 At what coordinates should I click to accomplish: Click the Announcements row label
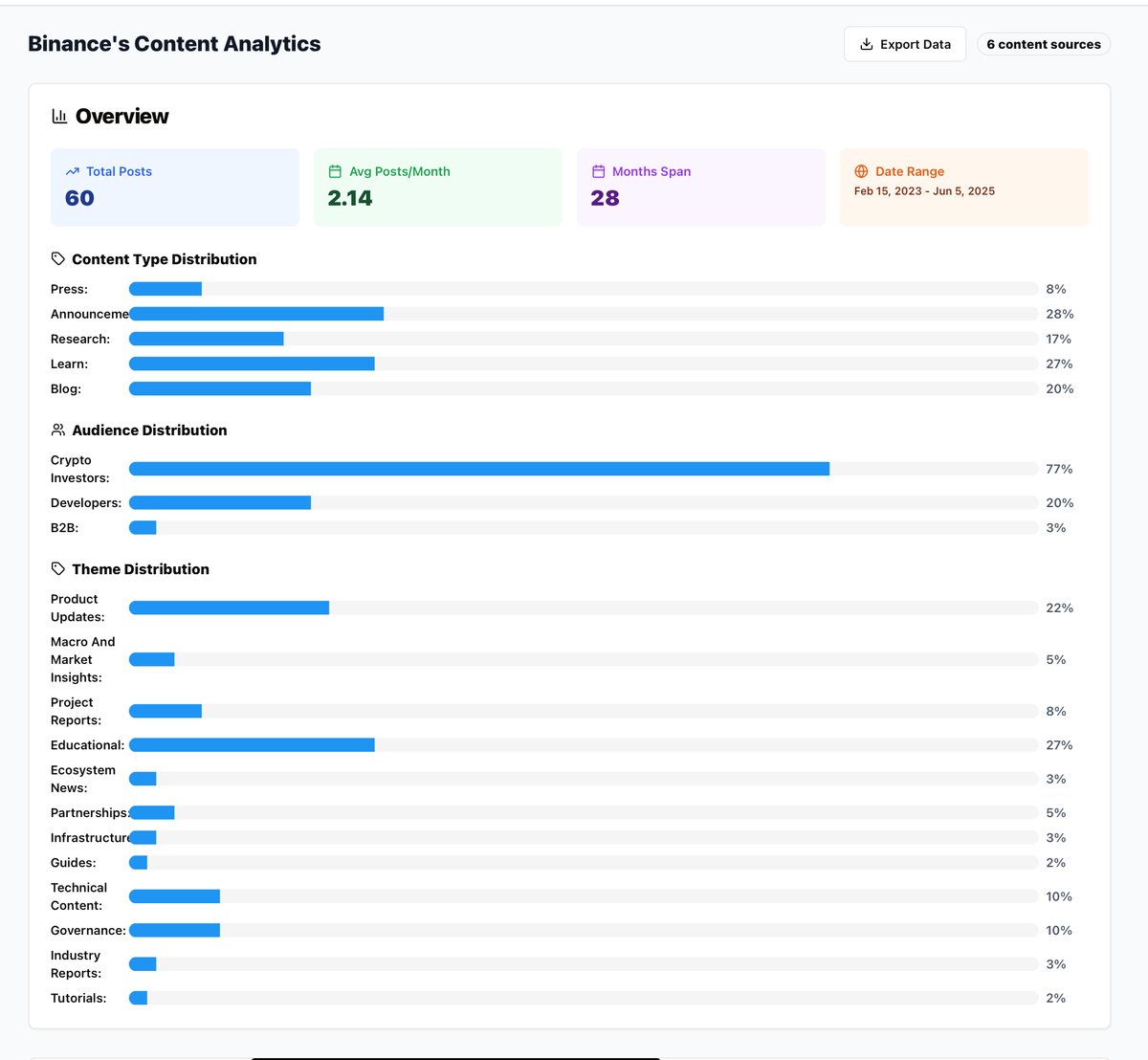90,314
